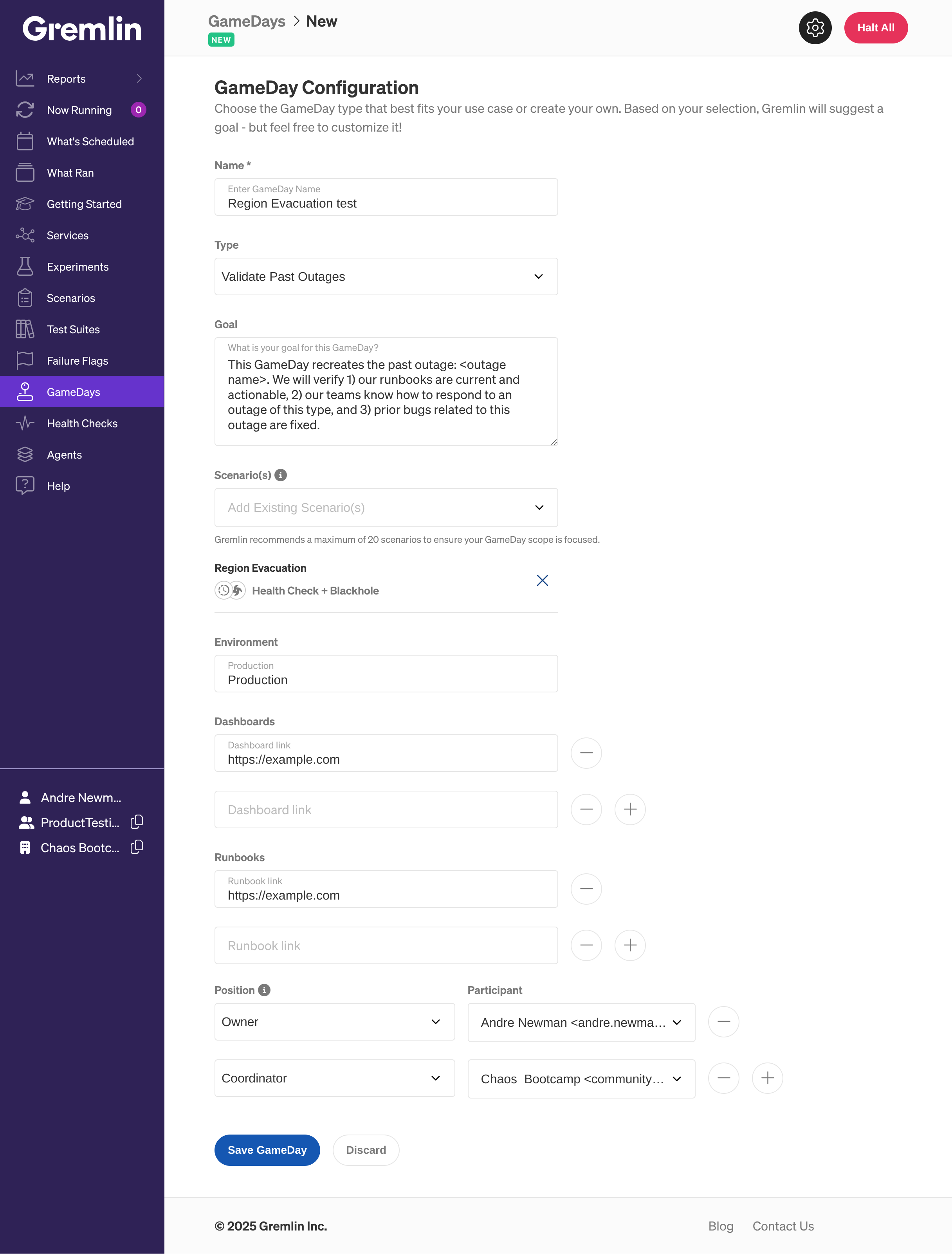The width and height of the screenshot is (952, 1254).
Task: Open the Contact Us footer link
Action: pyautogui.click(x=783, y=1226)
